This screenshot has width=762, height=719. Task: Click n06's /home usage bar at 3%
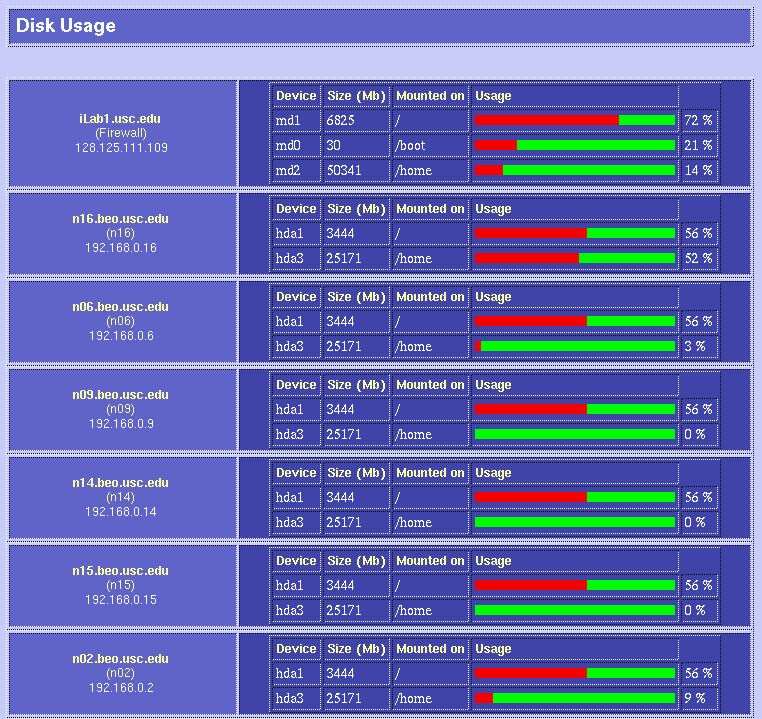(x=575, y=346)
